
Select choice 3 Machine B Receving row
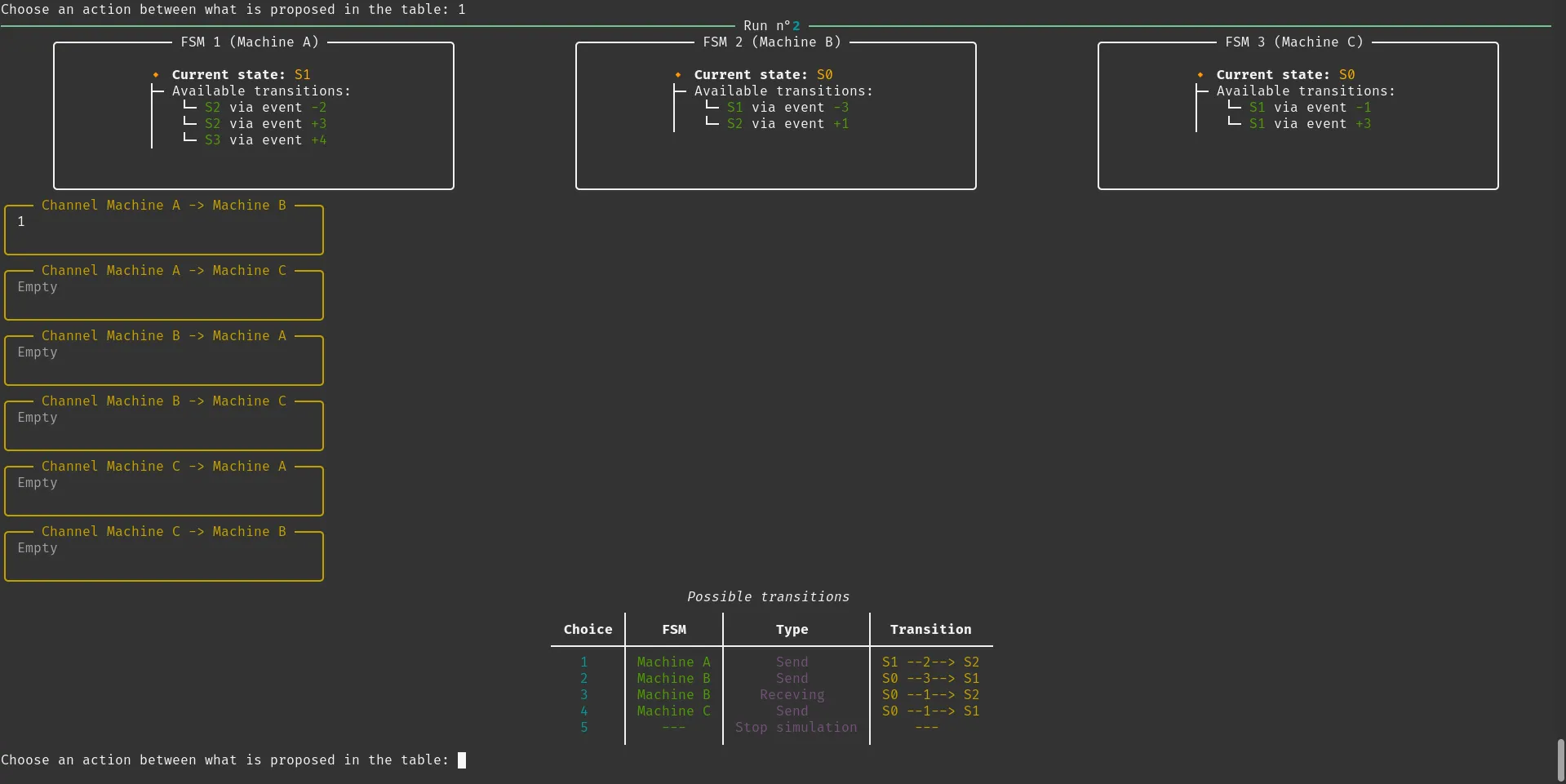pos(791,695)
